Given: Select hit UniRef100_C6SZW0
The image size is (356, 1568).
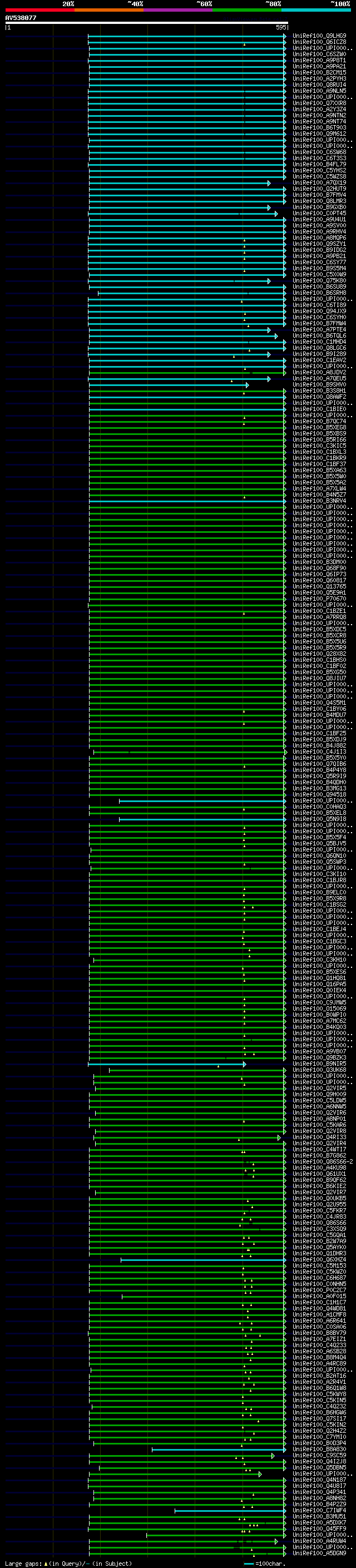Looking at the screenshot, I should point(319,54).
